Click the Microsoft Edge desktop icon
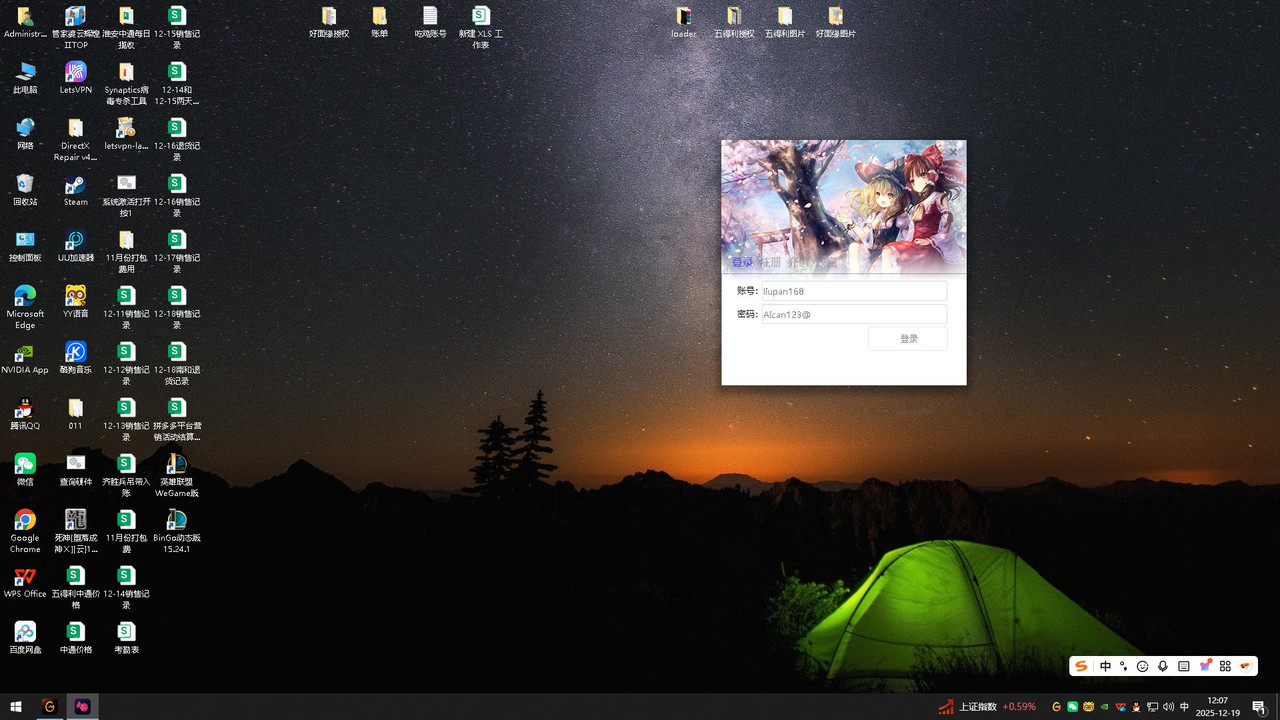The height and width of the screenshot is (720, 1280). (x=25, y=307)
